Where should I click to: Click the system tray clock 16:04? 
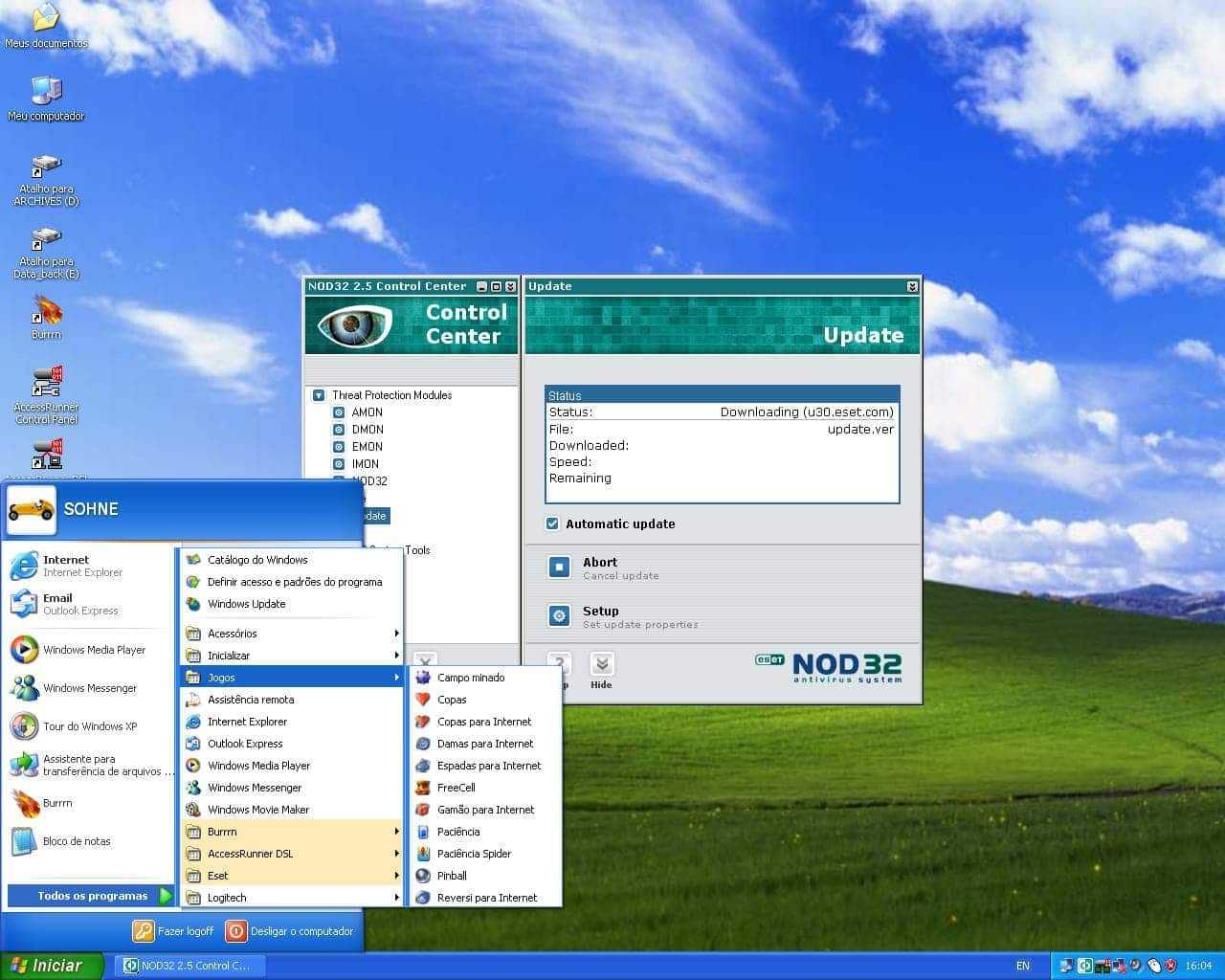[1198, 966]
